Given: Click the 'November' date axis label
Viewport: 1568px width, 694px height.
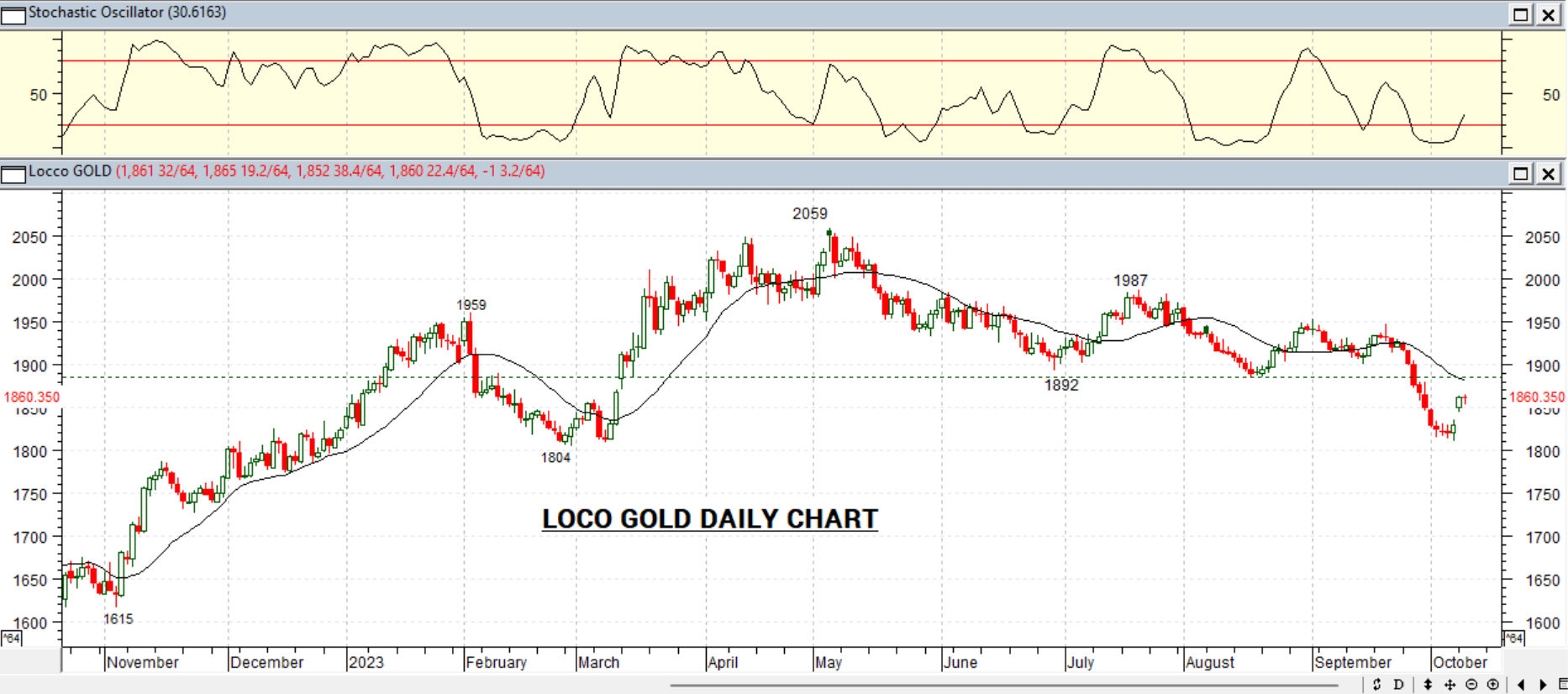Looking at the screenshot, I should [x=143, y=662].
